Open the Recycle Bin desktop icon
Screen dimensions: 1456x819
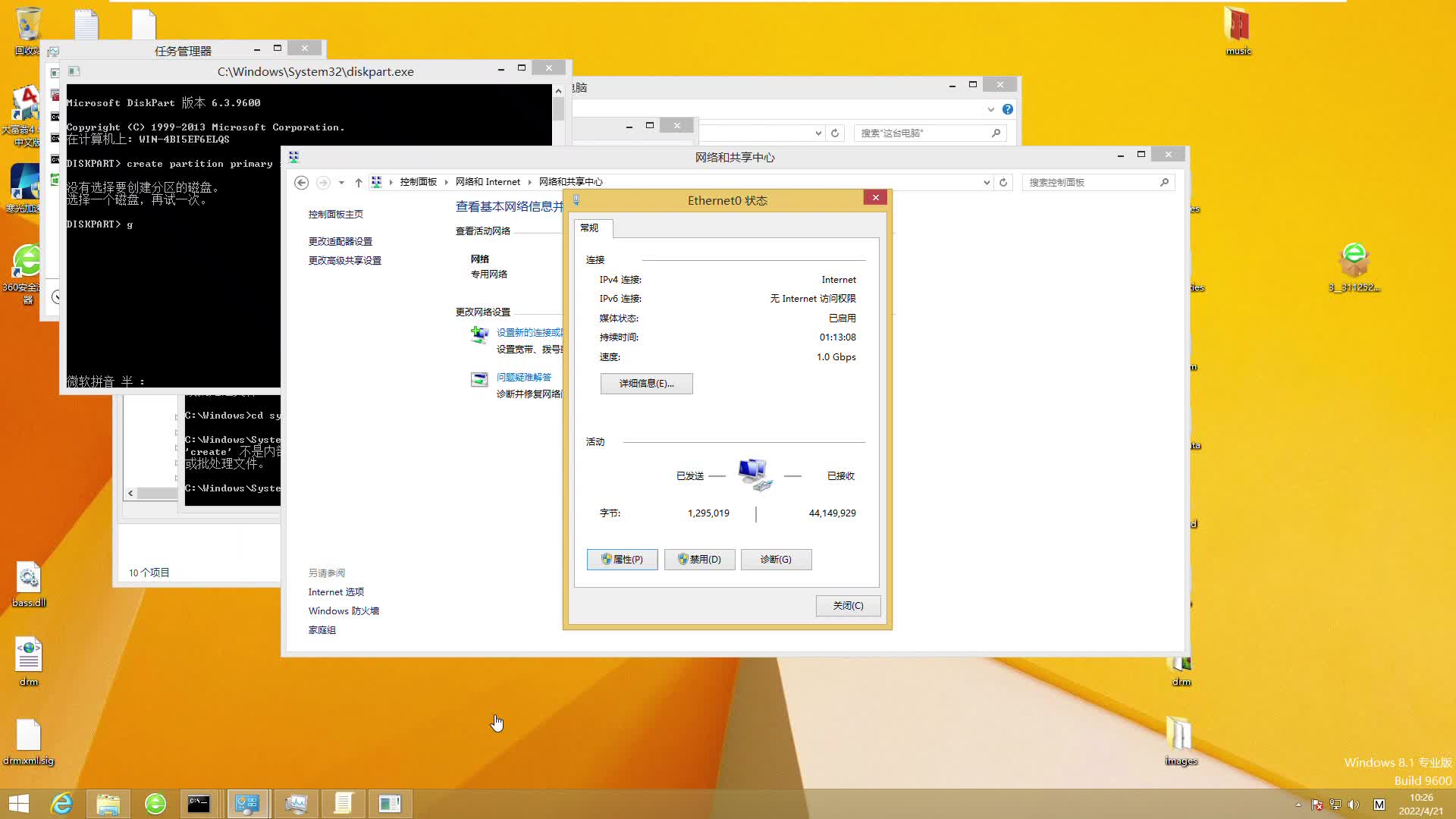coord(27,30)
